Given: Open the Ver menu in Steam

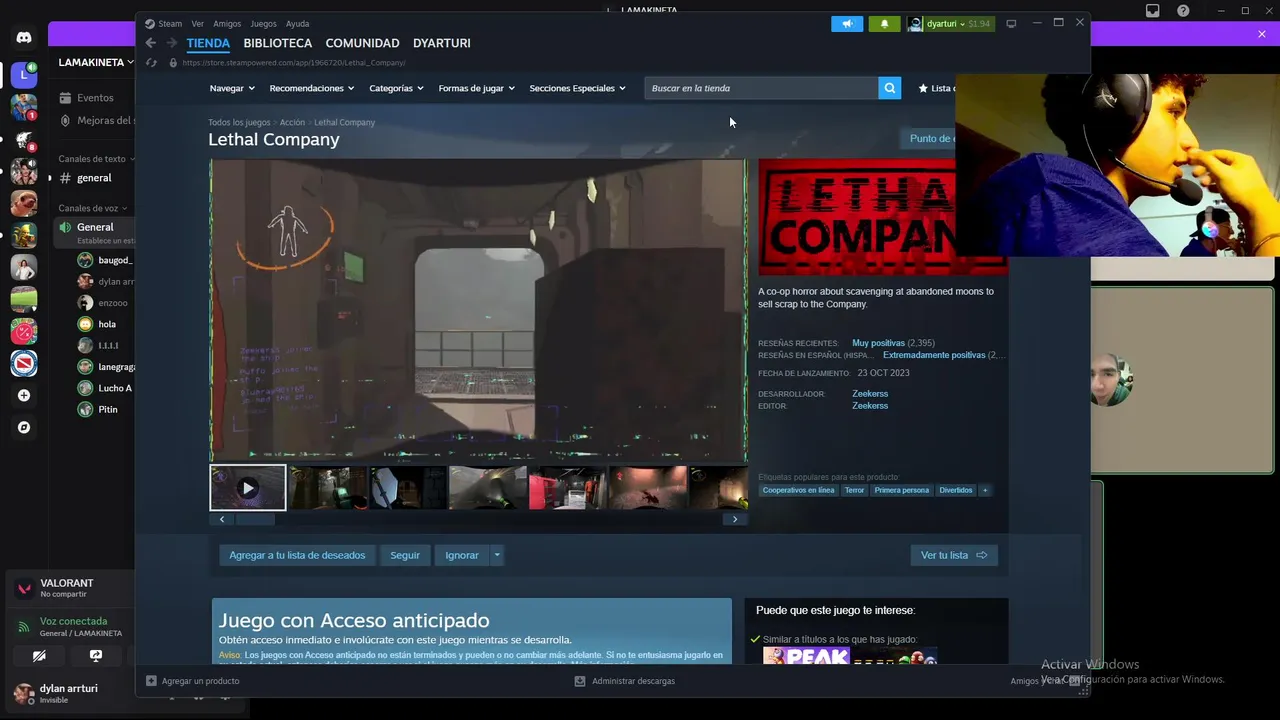Looking at the screenshot, I should 198,24.
